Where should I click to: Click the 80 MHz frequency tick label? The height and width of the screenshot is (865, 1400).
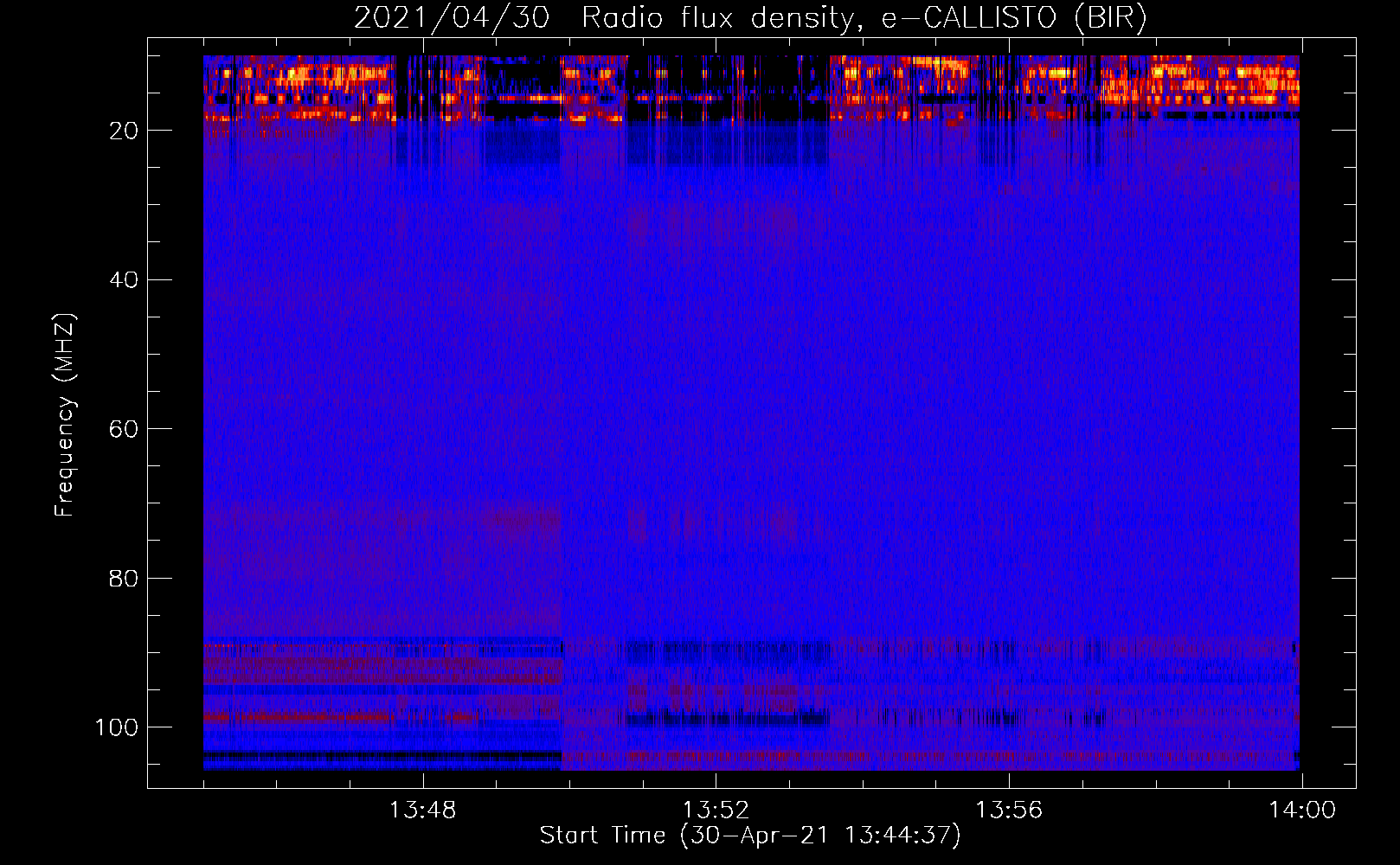click(124, 578)
